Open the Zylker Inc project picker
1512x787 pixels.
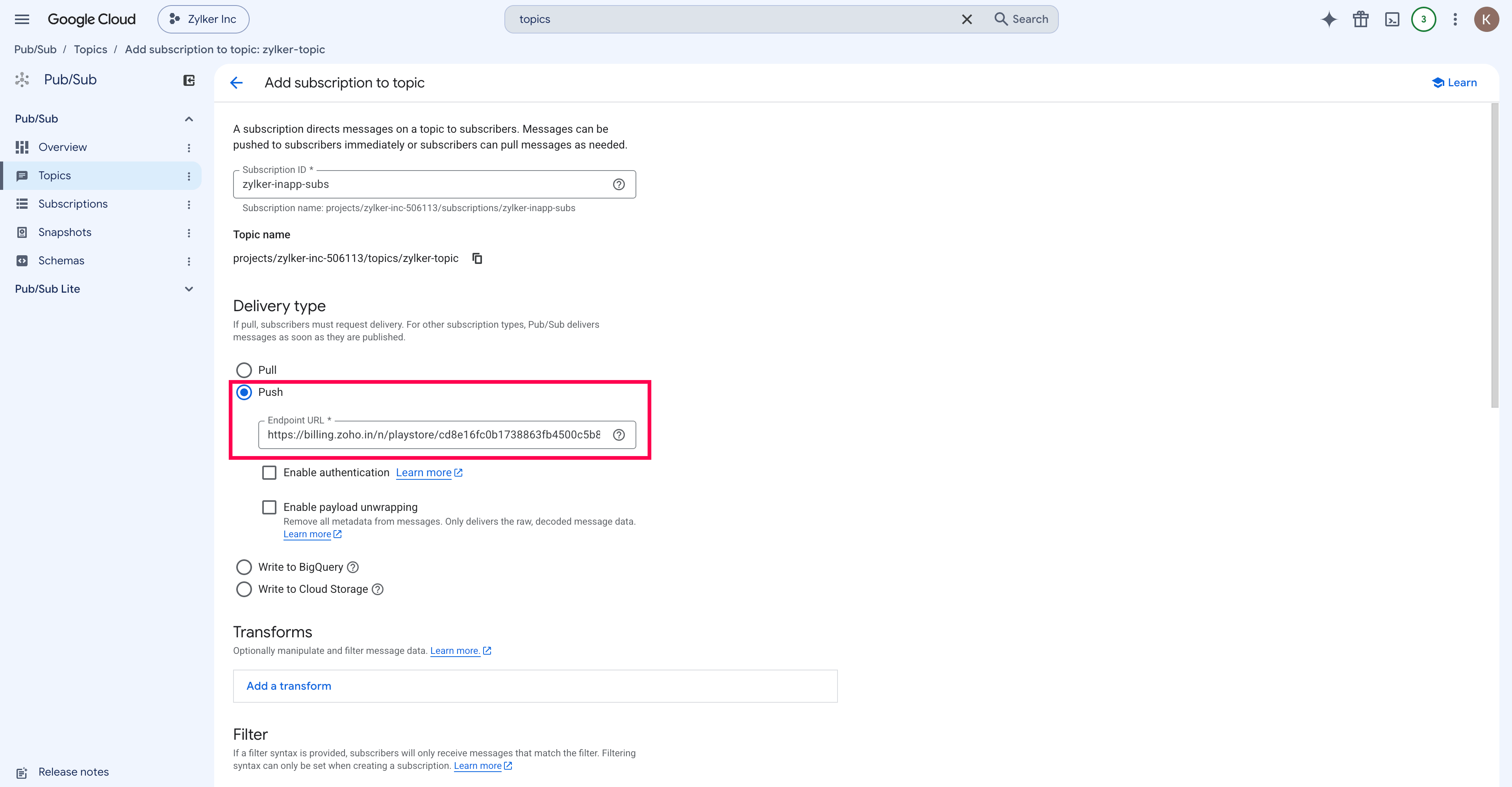click(x=203, y=19)
